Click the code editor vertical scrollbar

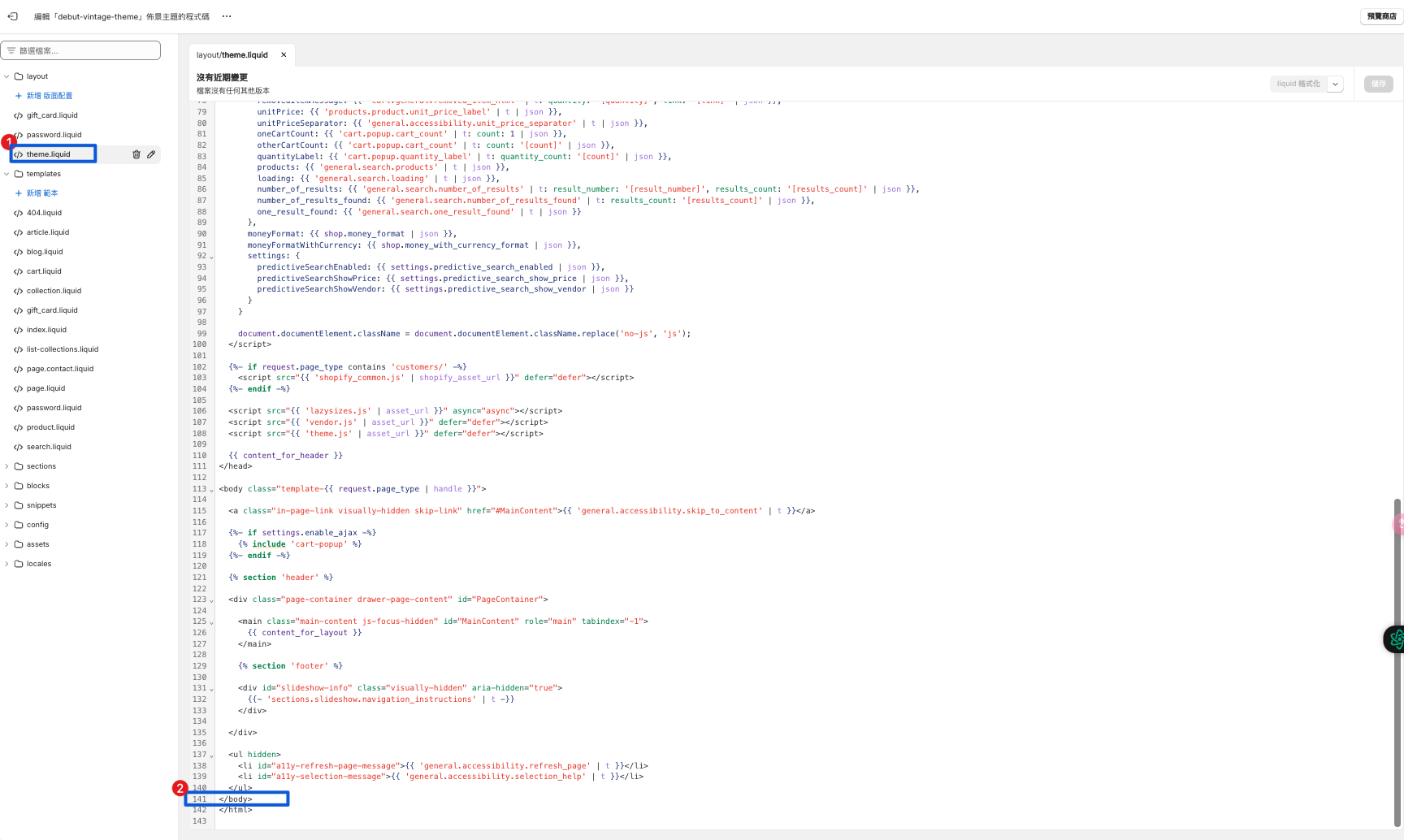(x=1397, y=663)
